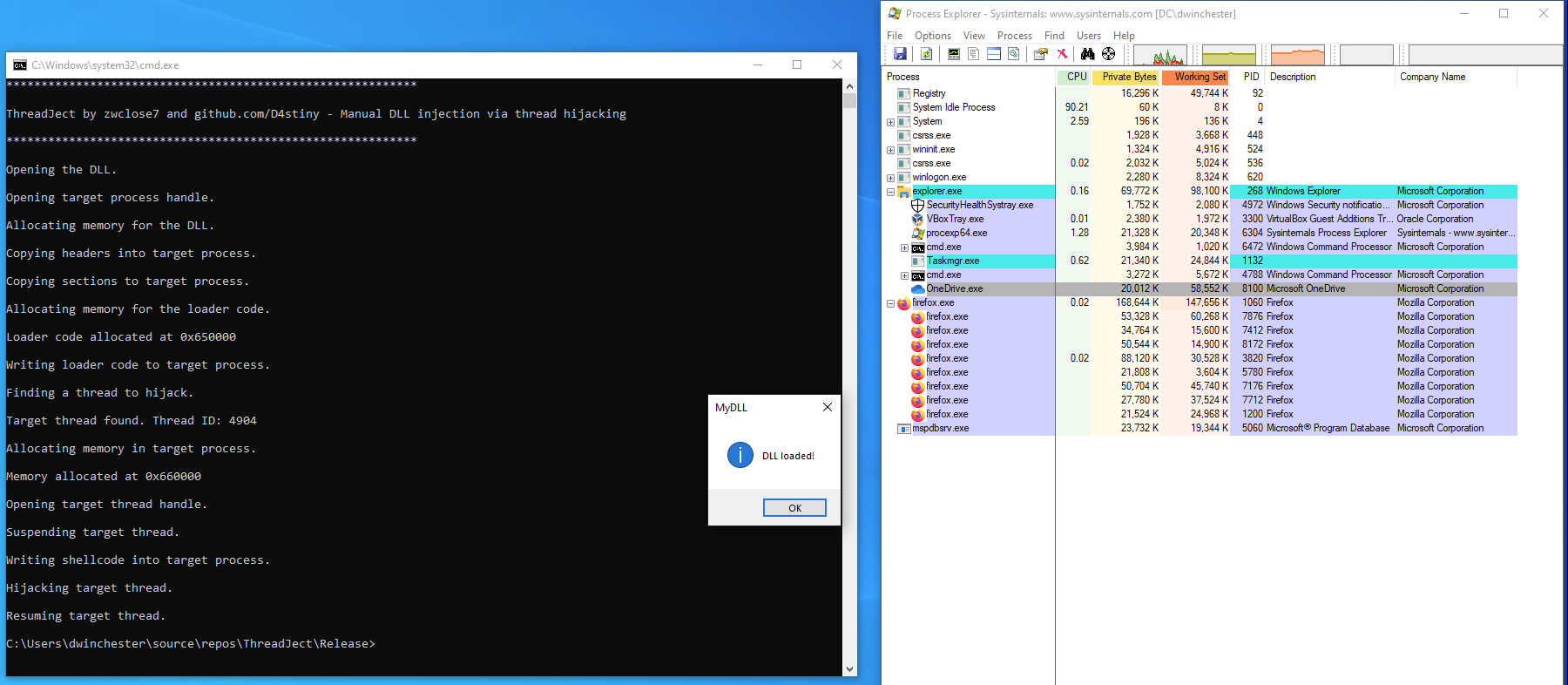Open the Process menu
The width and height of the screenshot is (1568, 685).
point(1015,36)
